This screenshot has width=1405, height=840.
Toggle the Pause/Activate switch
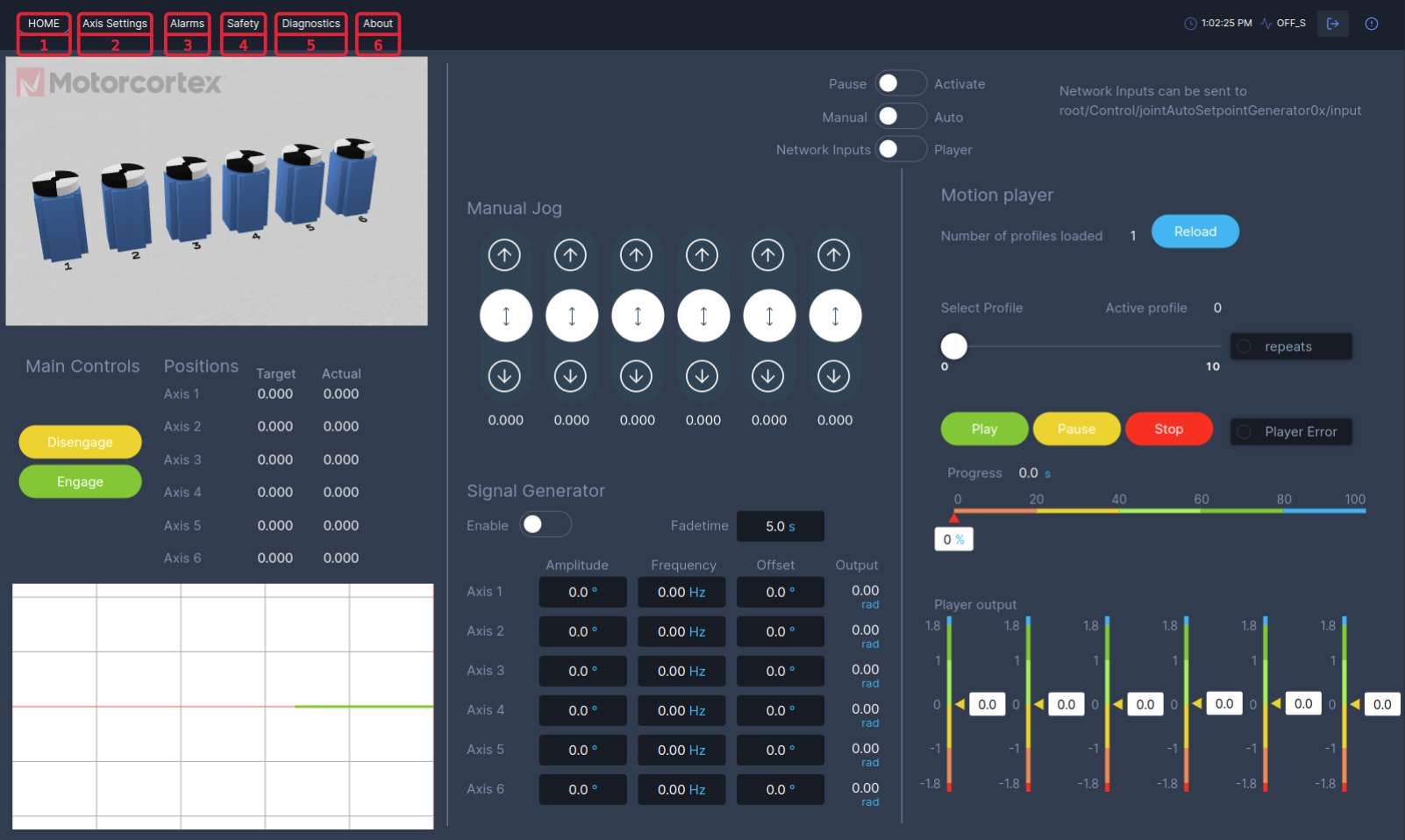click(901, 83)
